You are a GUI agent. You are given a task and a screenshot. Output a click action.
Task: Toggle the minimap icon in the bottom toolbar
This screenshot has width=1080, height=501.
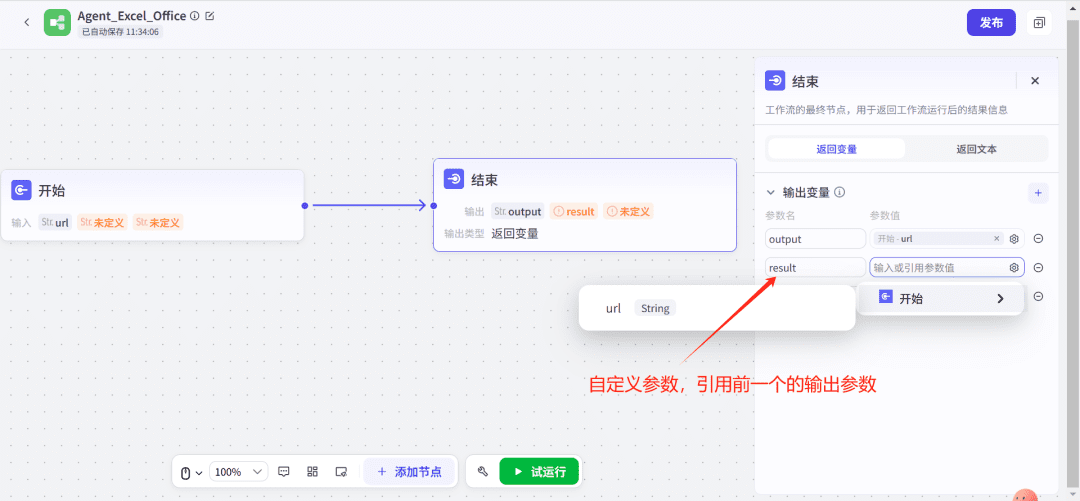341,471
